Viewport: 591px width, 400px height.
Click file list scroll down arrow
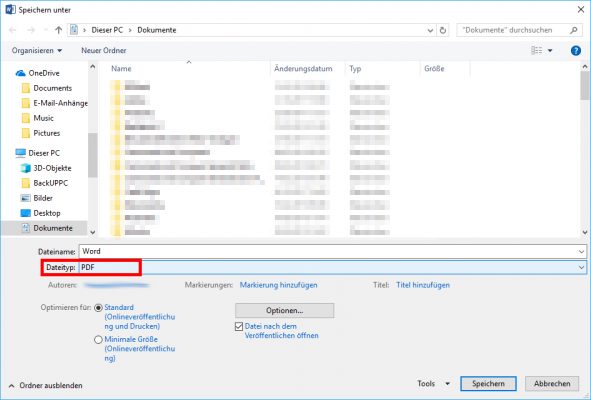(x=585, y=232)
